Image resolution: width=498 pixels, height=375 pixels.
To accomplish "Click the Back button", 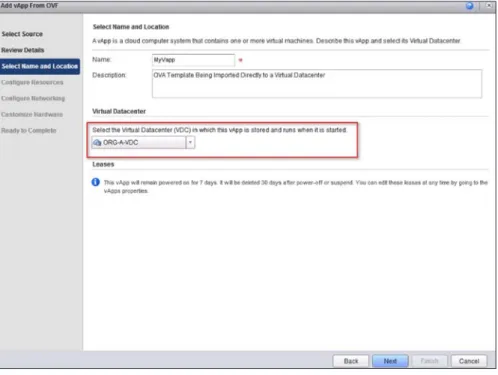I will [x=351, y=361].
